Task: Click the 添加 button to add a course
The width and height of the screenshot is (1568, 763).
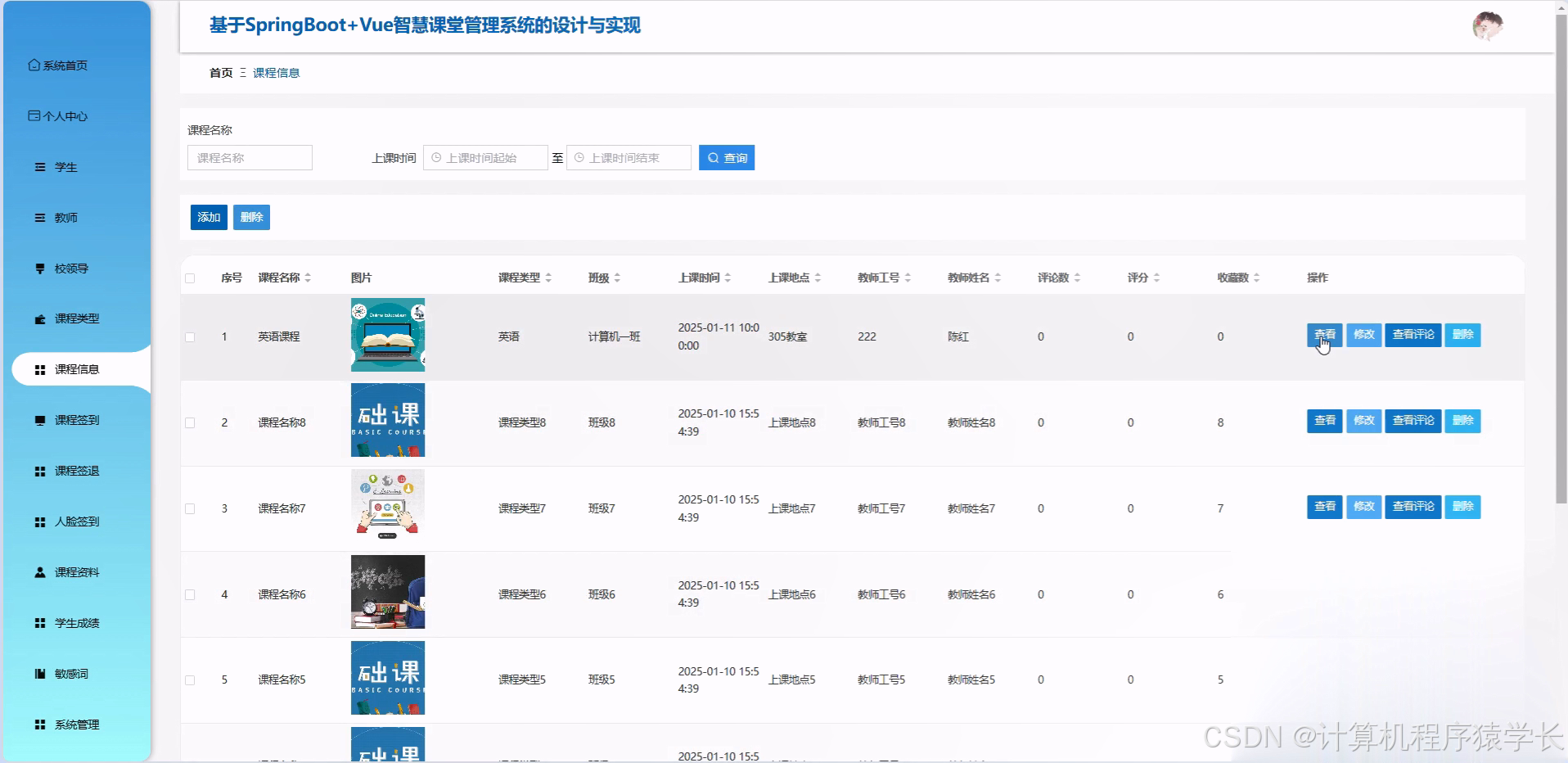Action: click(x=208, y=217)
